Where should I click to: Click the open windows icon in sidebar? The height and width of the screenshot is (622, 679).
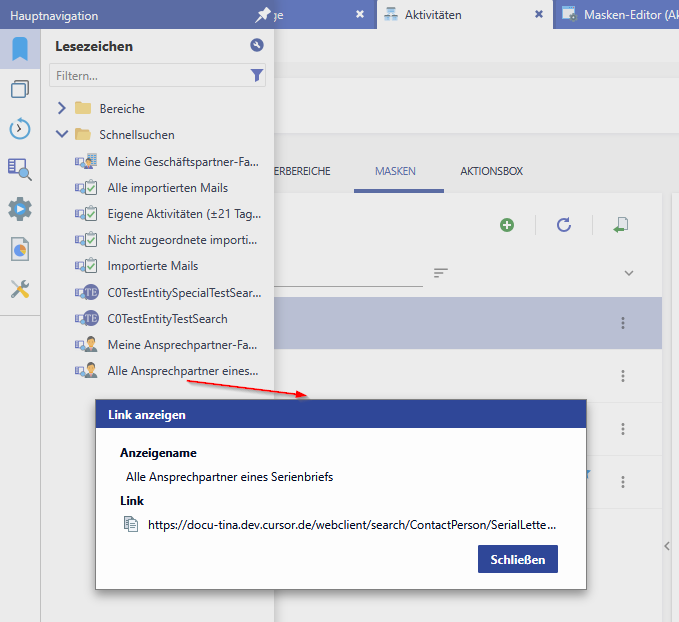(20, 89)
